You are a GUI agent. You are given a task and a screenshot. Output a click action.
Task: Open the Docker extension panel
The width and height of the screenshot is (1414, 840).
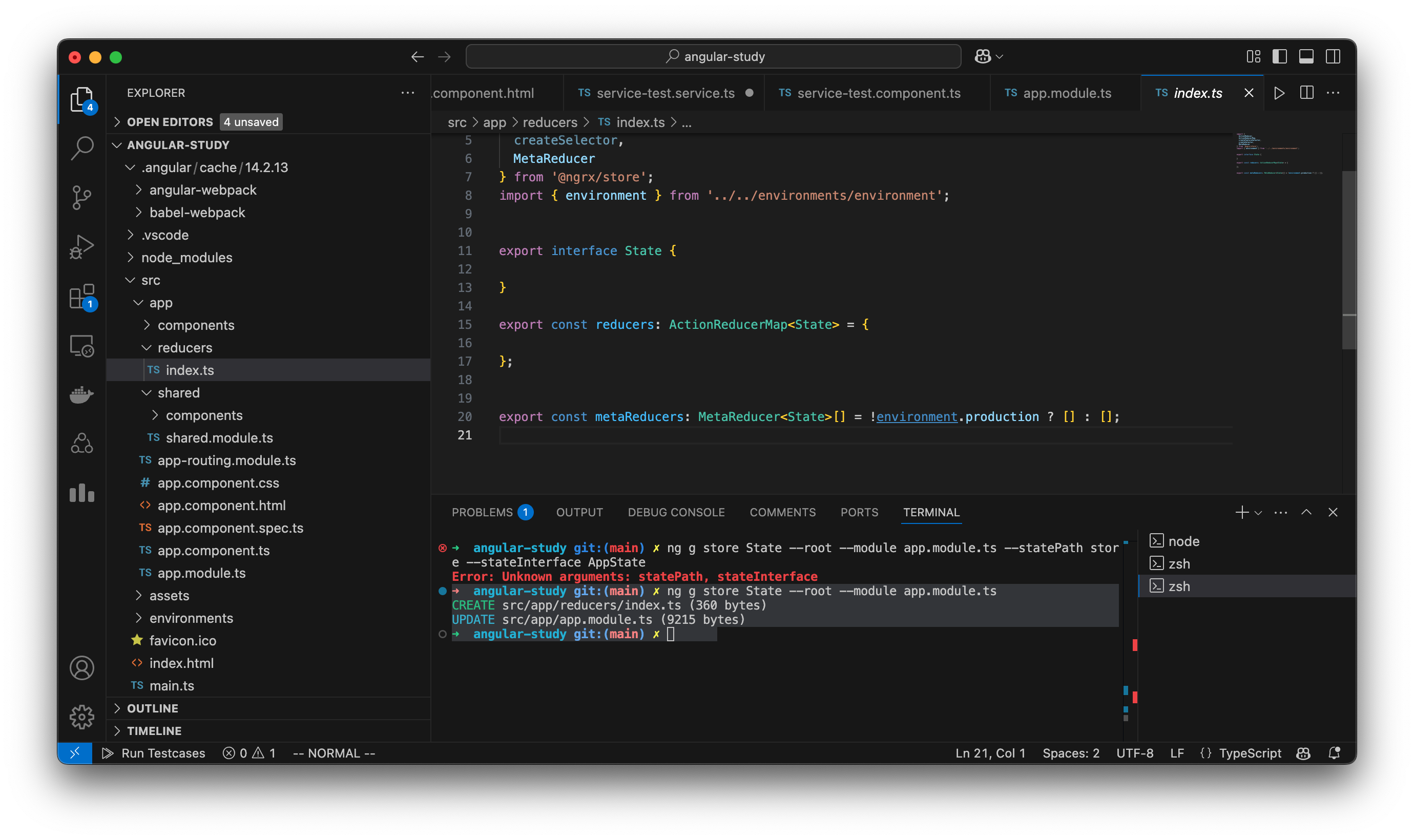click(81, 394)
